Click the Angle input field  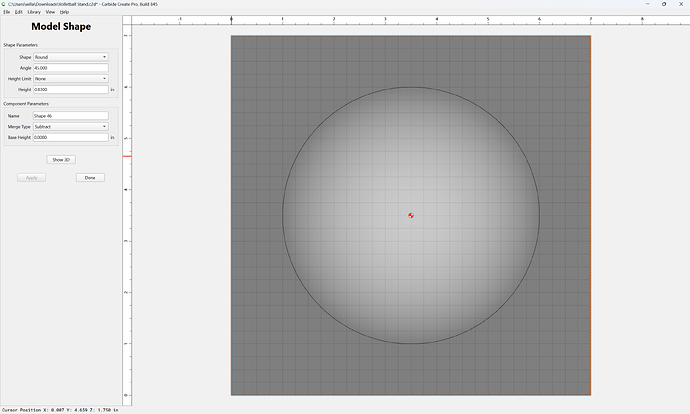coord(71,68)
